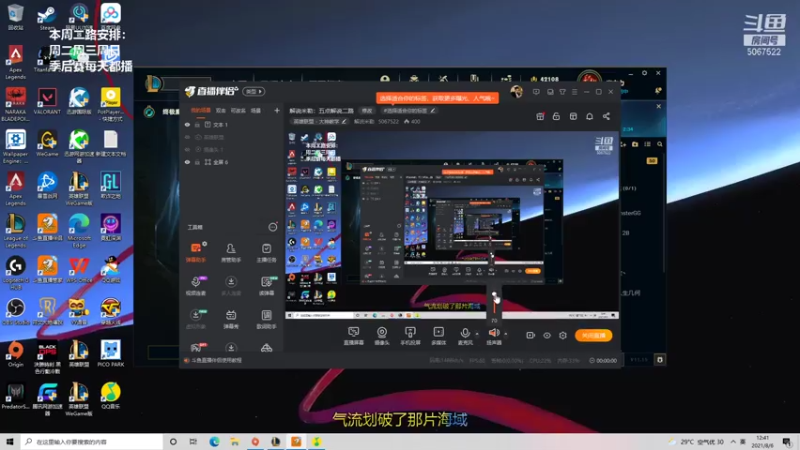800x450 pixels.
Task: Open the user avatar in 直播伴侣 title bar
Action: click(x=516, y=92)
